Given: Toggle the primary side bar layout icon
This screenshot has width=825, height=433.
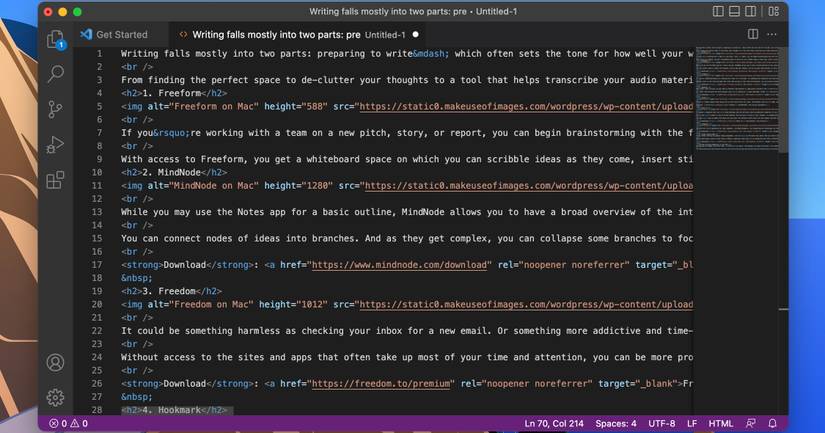Looking at the screenshot, I should (x=718, y=11).
